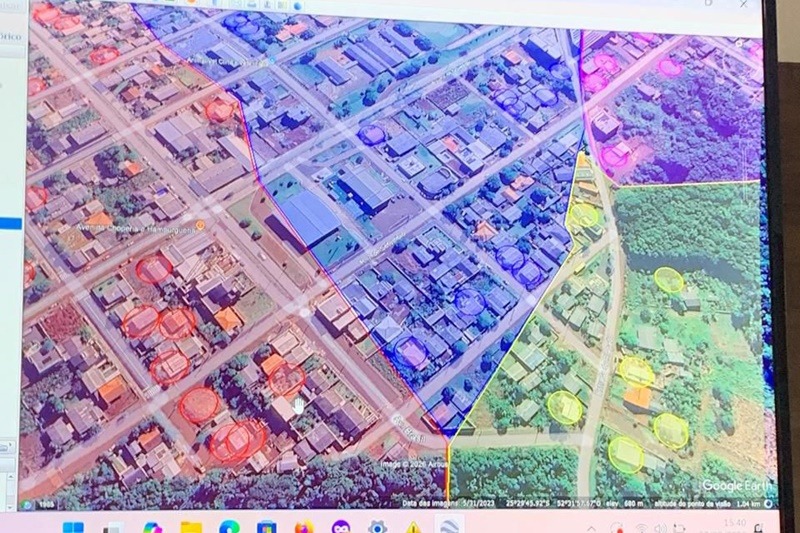Open the Windows Start menu
Image resolution: width=800 pixels, height=533 pixels.
pyautogui.click(x=73, y=527)
